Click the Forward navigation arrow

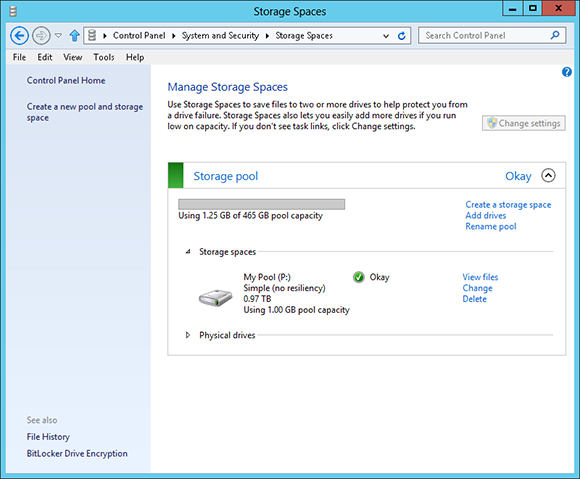(x=41, y=36)
